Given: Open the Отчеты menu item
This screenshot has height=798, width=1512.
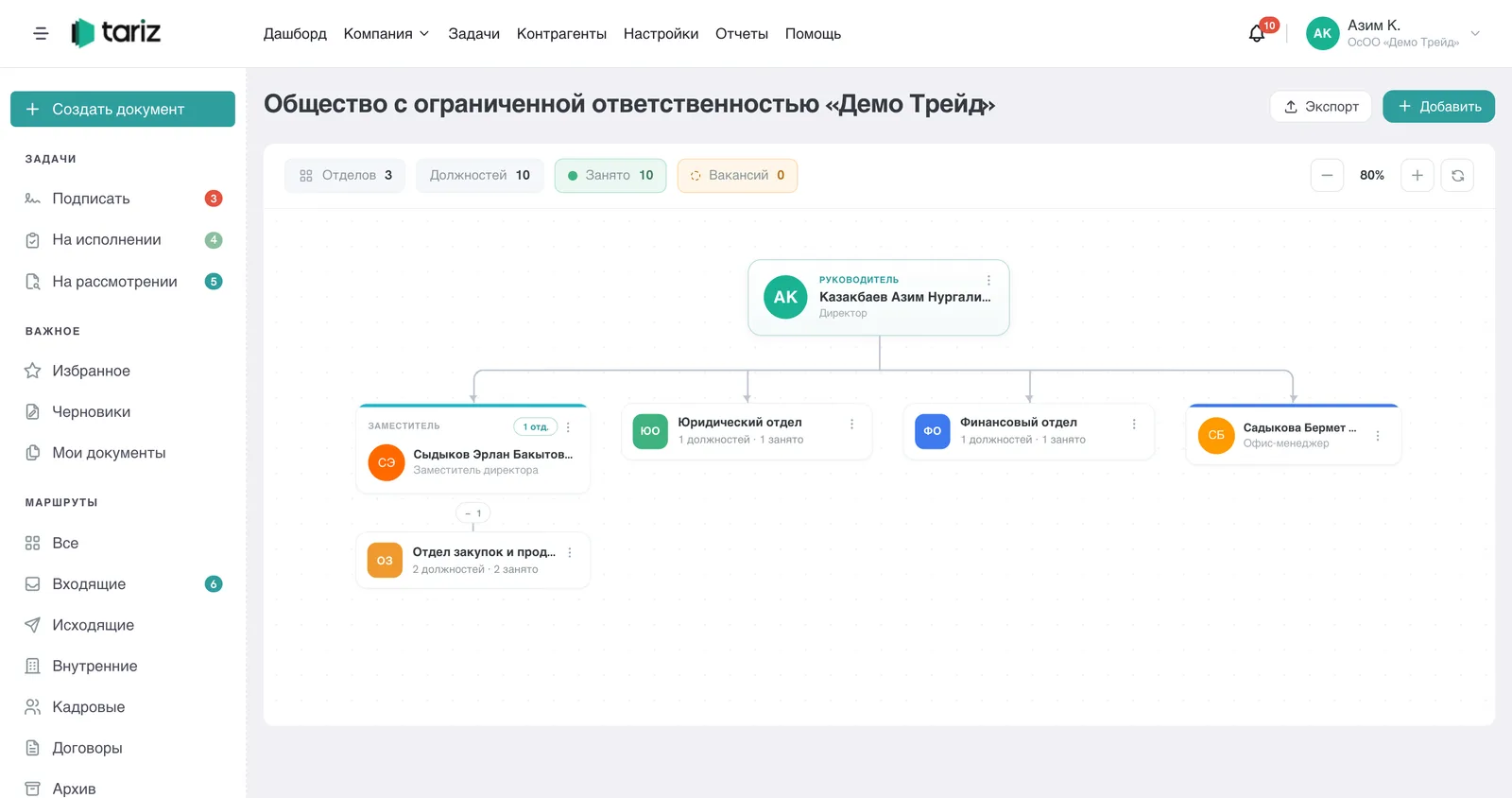Looking at the screenshot, I should (742, 33).
